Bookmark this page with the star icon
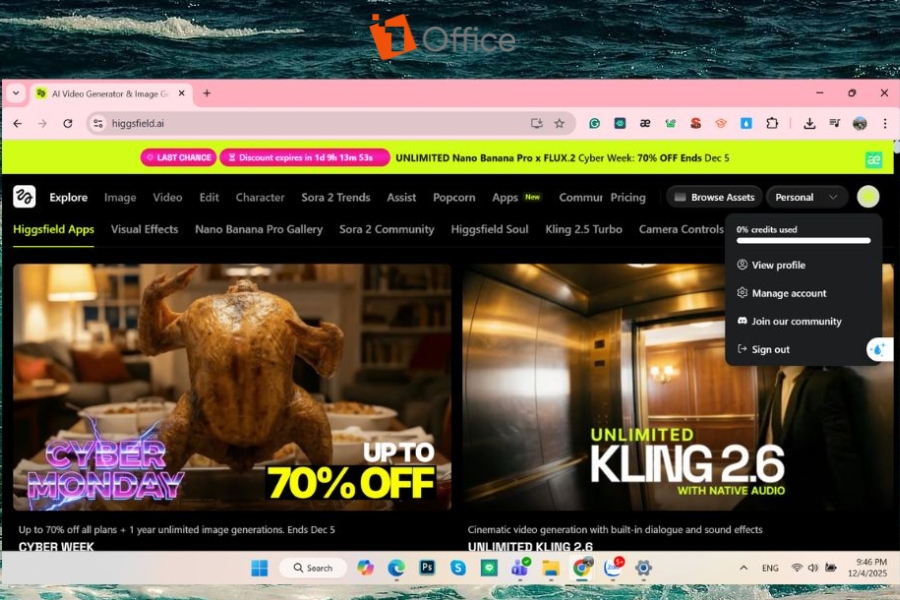900x600 pixels. click(x=559, y=123)
